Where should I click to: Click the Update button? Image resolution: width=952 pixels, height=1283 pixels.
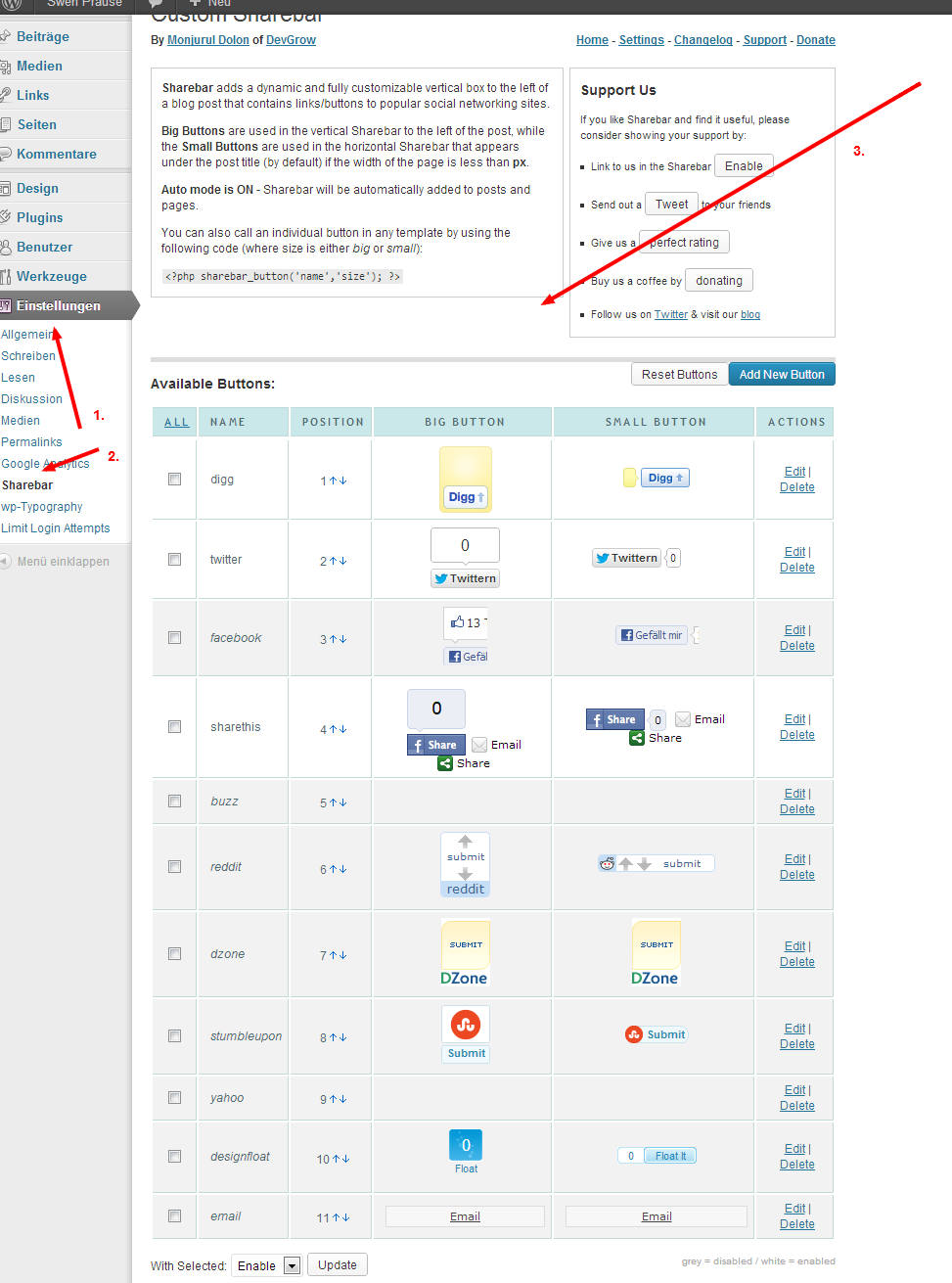tap(338, 1265)
